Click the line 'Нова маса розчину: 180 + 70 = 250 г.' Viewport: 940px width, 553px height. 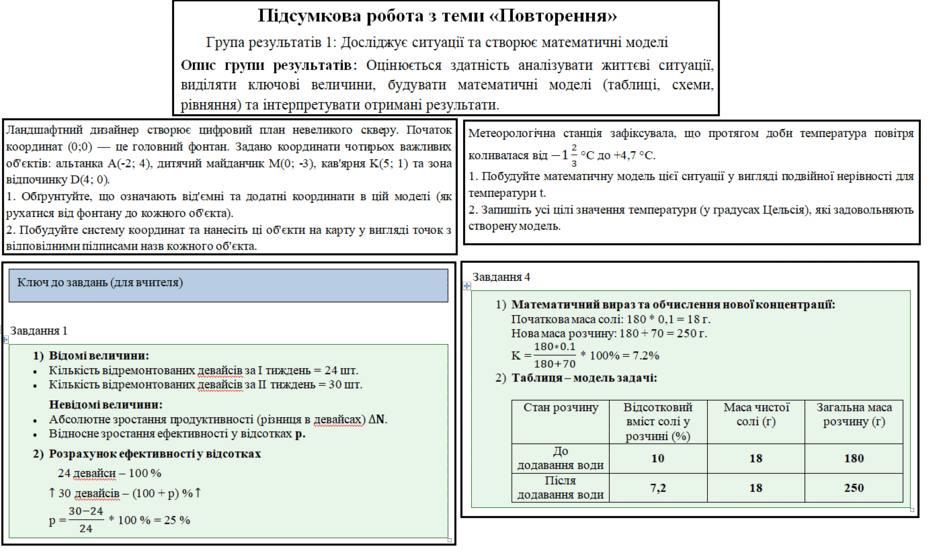(x=609, y=333)
